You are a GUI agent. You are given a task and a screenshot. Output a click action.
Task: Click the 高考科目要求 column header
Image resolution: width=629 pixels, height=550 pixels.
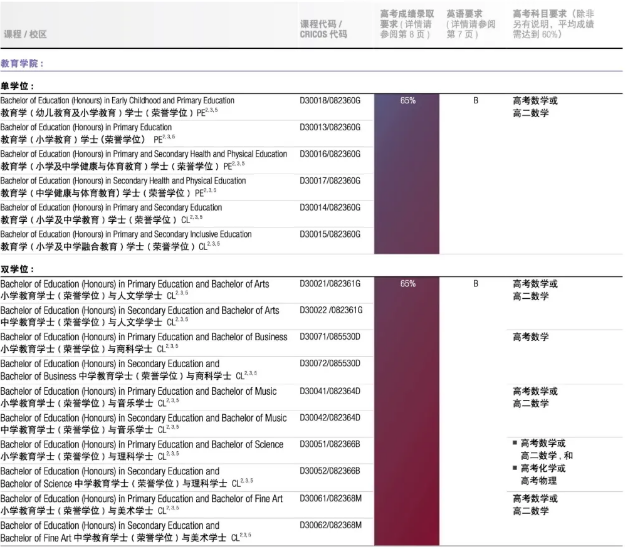(562, 22)
